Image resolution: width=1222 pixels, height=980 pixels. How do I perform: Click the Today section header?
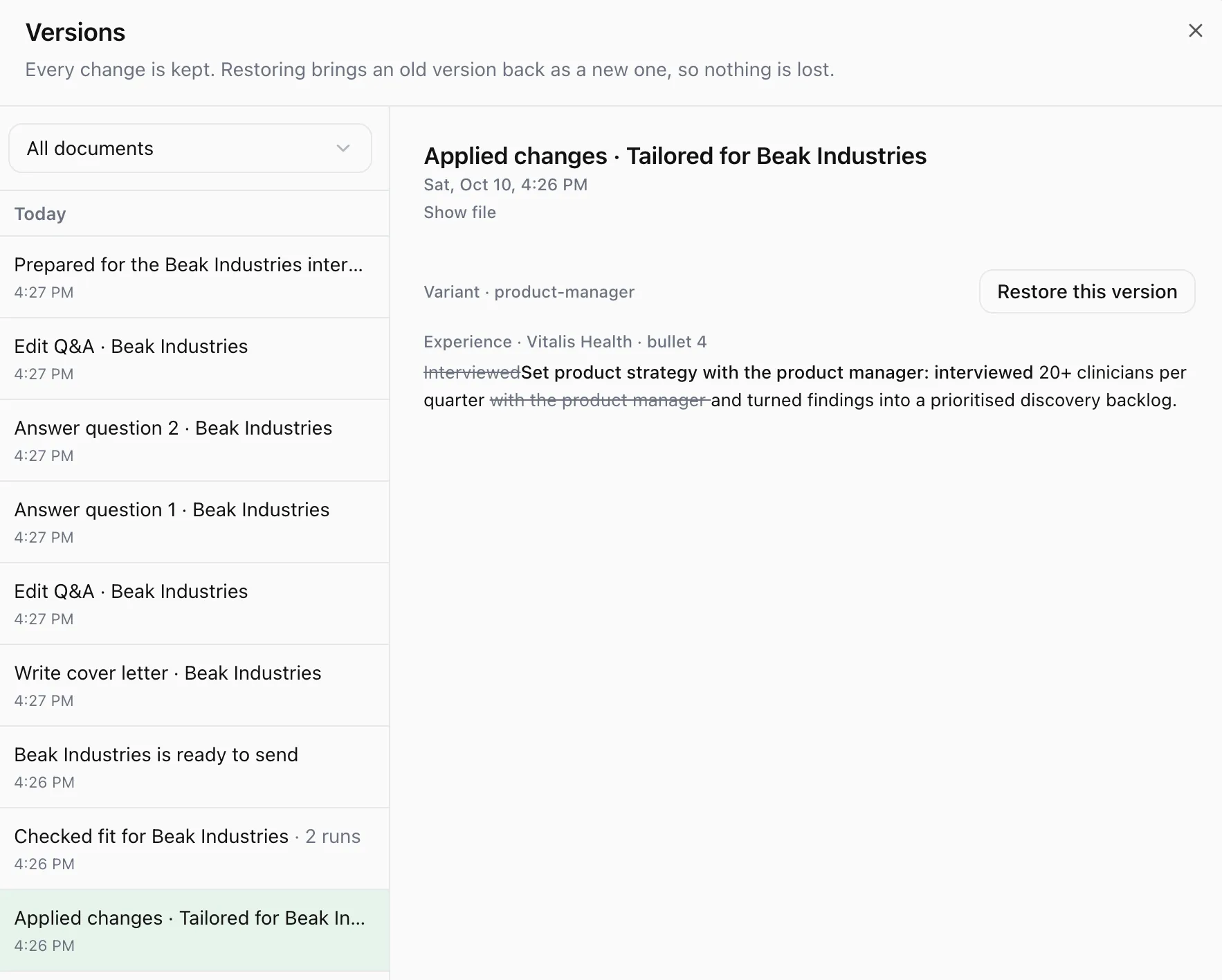tap(40, 214)
